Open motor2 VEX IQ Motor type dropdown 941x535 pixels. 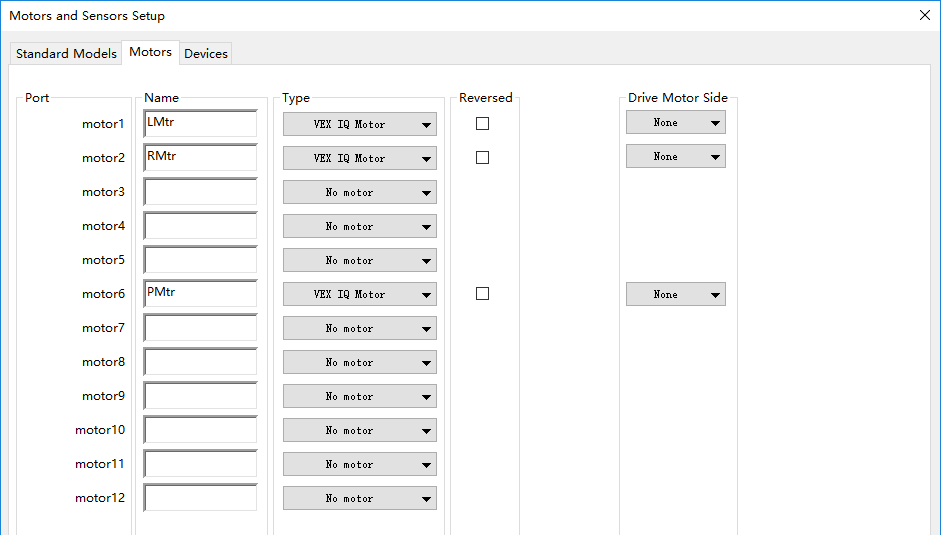tap(360, 158)
